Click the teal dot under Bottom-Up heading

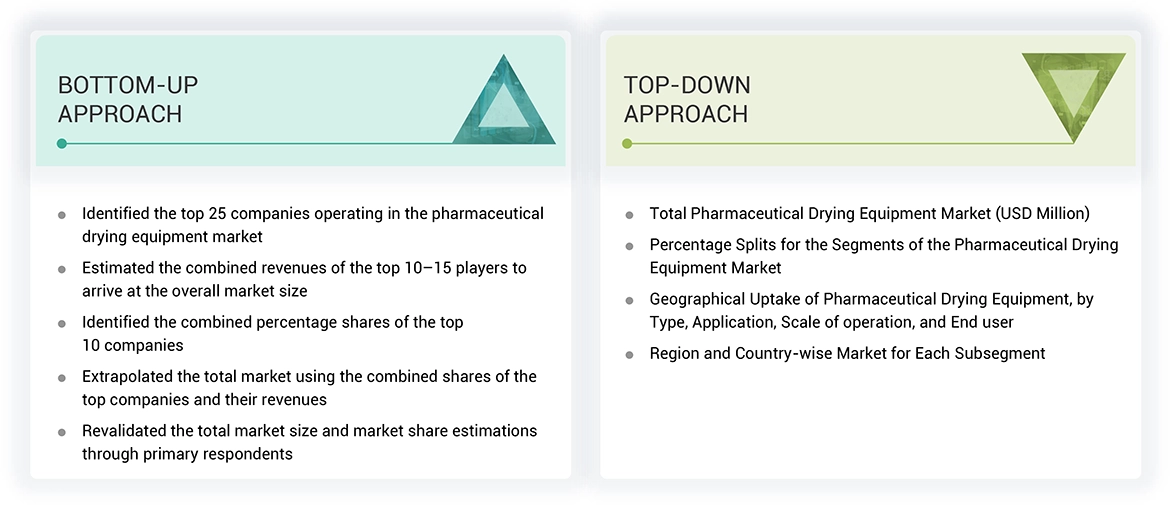point(62,144)
